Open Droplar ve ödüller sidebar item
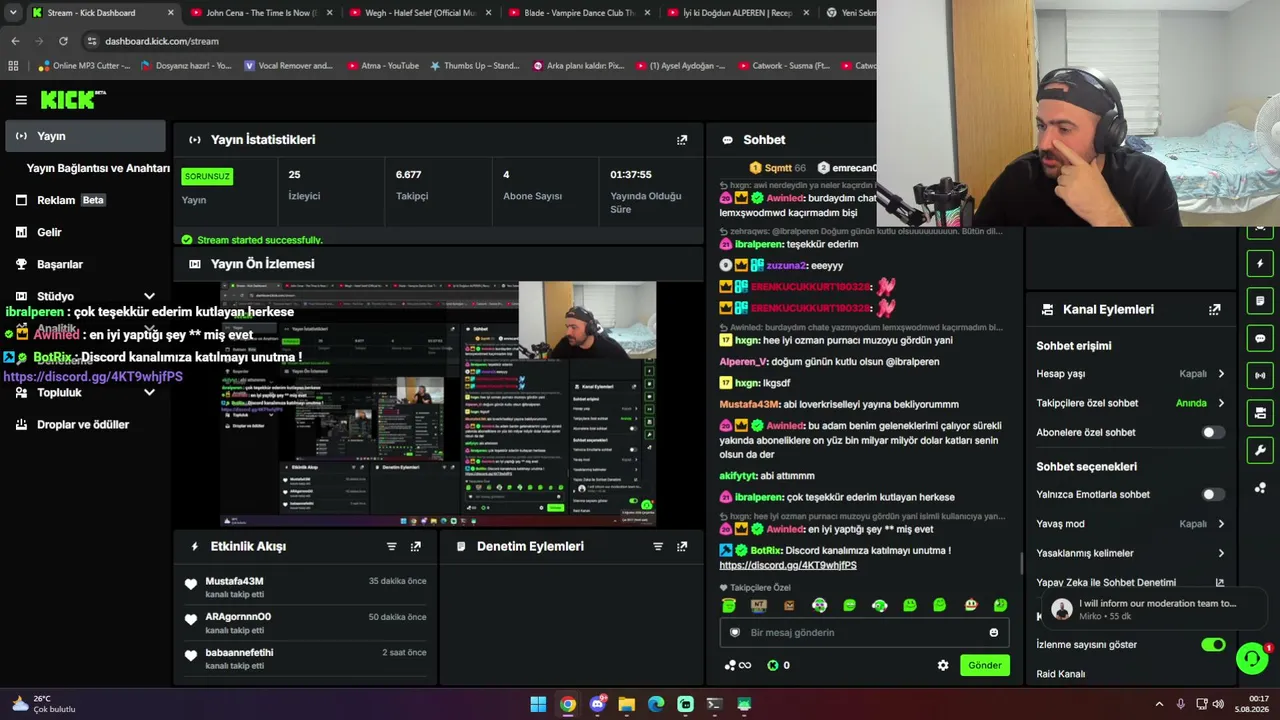Viewport: 1280px width, 720px height. tap(85, 424)
